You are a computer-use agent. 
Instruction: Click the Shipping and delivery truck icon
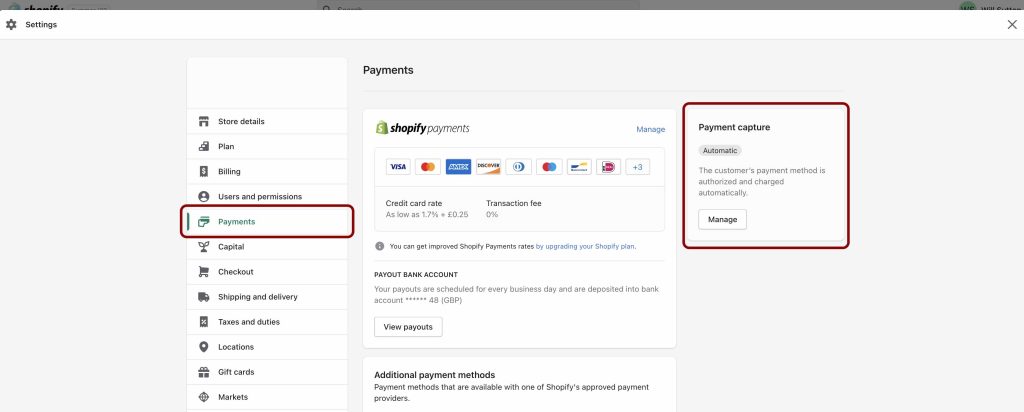(x=204, y=297)
